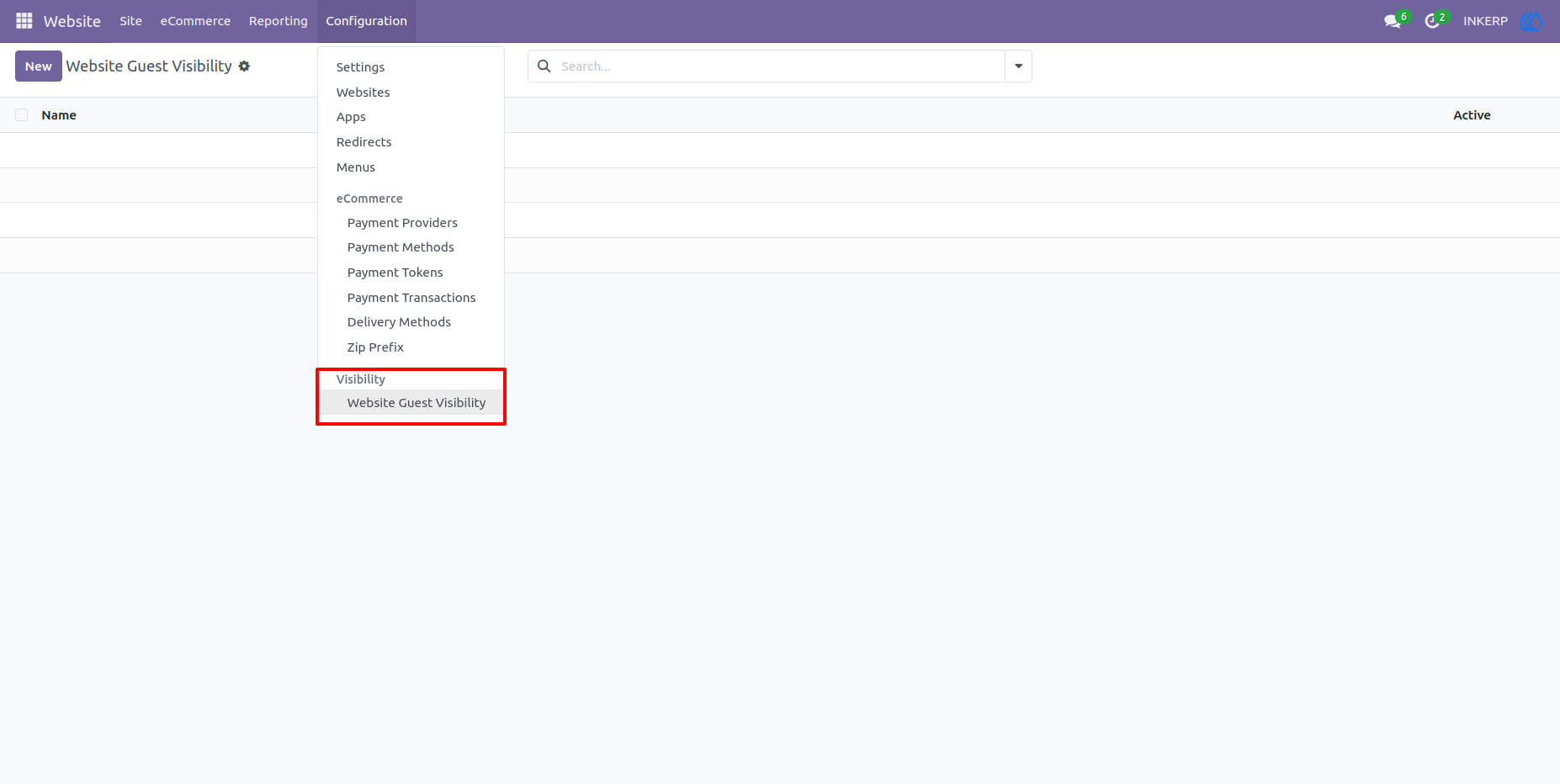This screenshot has width=1560, height=784.
Task: Open the eCommerce top menu
Action: pos(195,21)
